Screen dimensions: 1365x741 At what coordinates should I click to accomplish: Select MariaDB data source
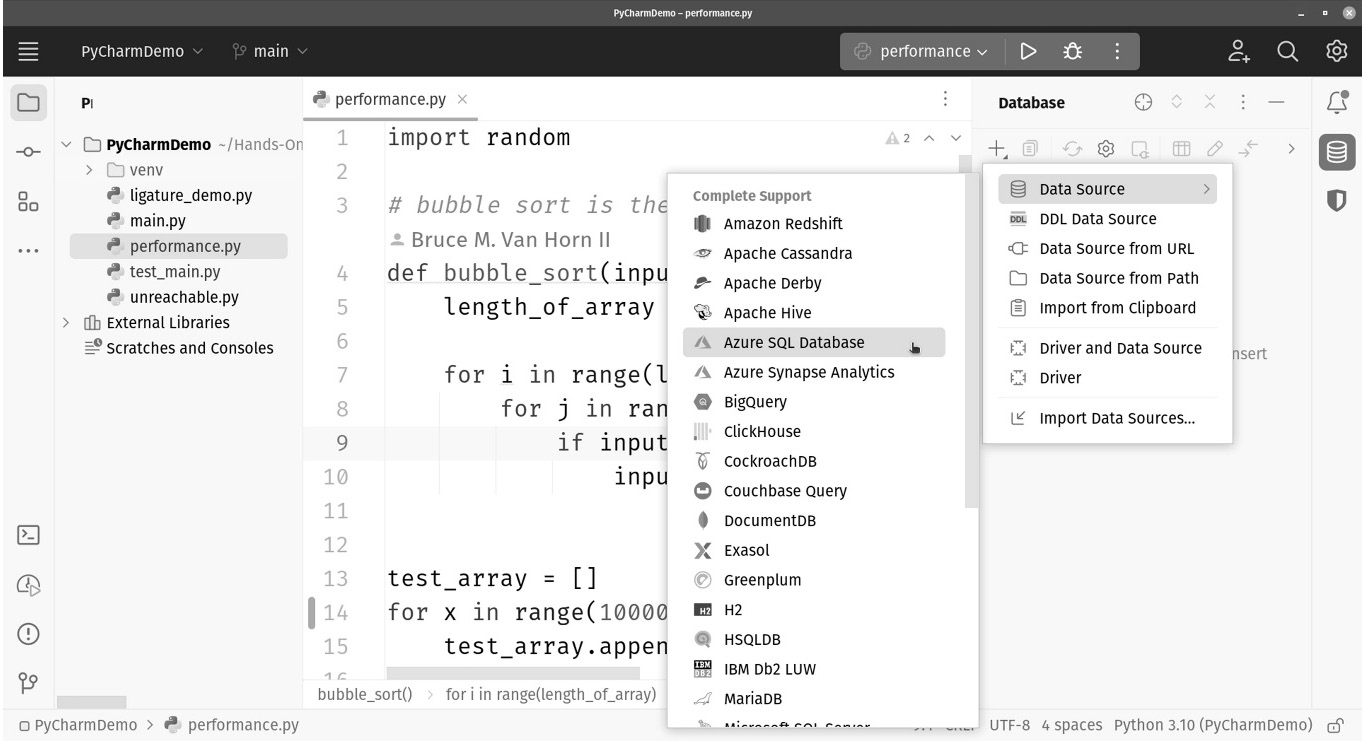(814, 699)
